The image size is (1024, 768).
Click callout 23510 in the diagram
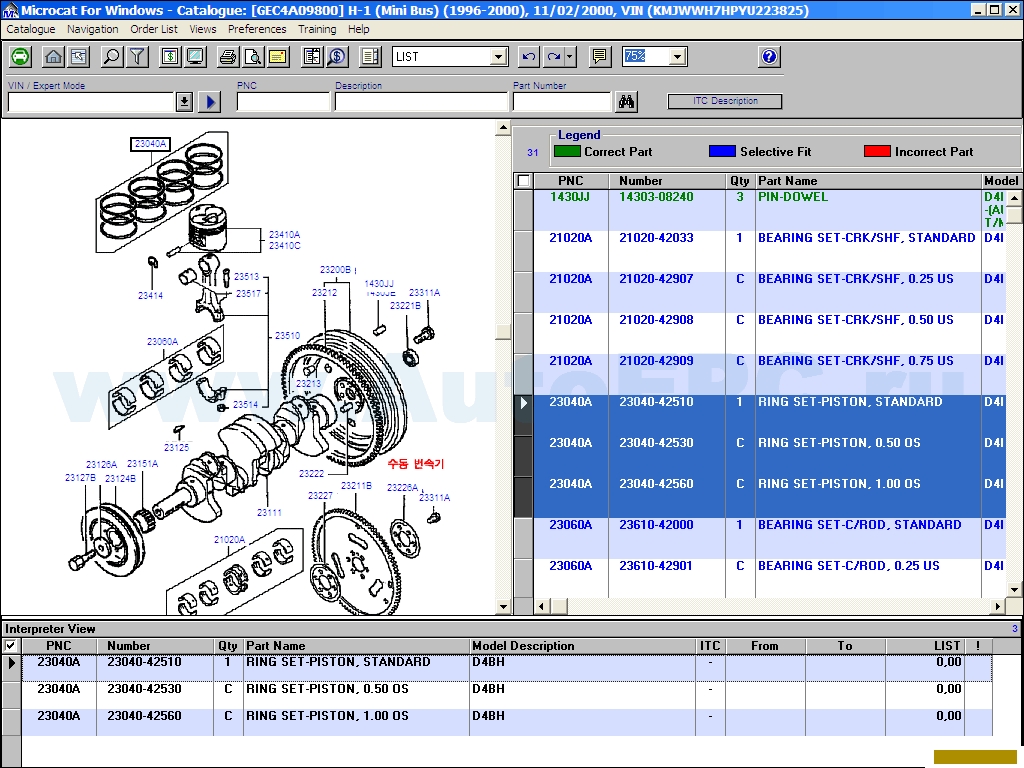tap(287, 336)
